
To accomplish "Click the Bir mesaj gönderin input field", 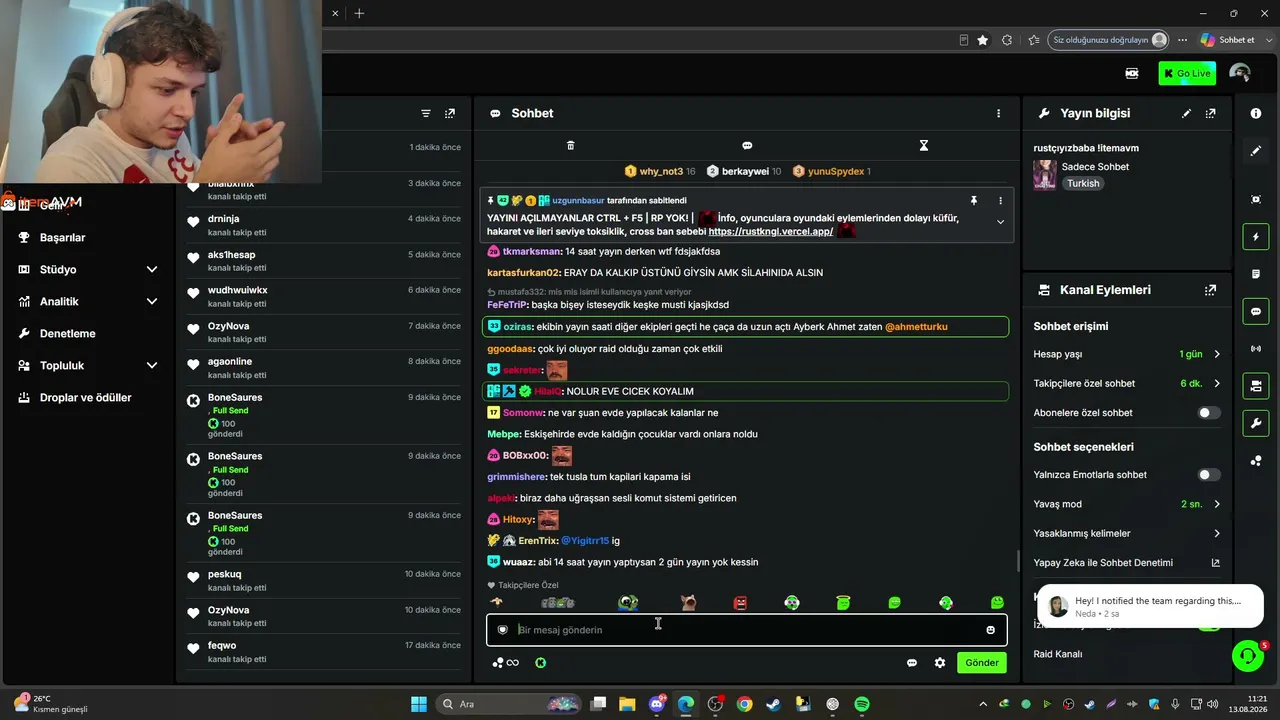I will [x=746, y=630].
